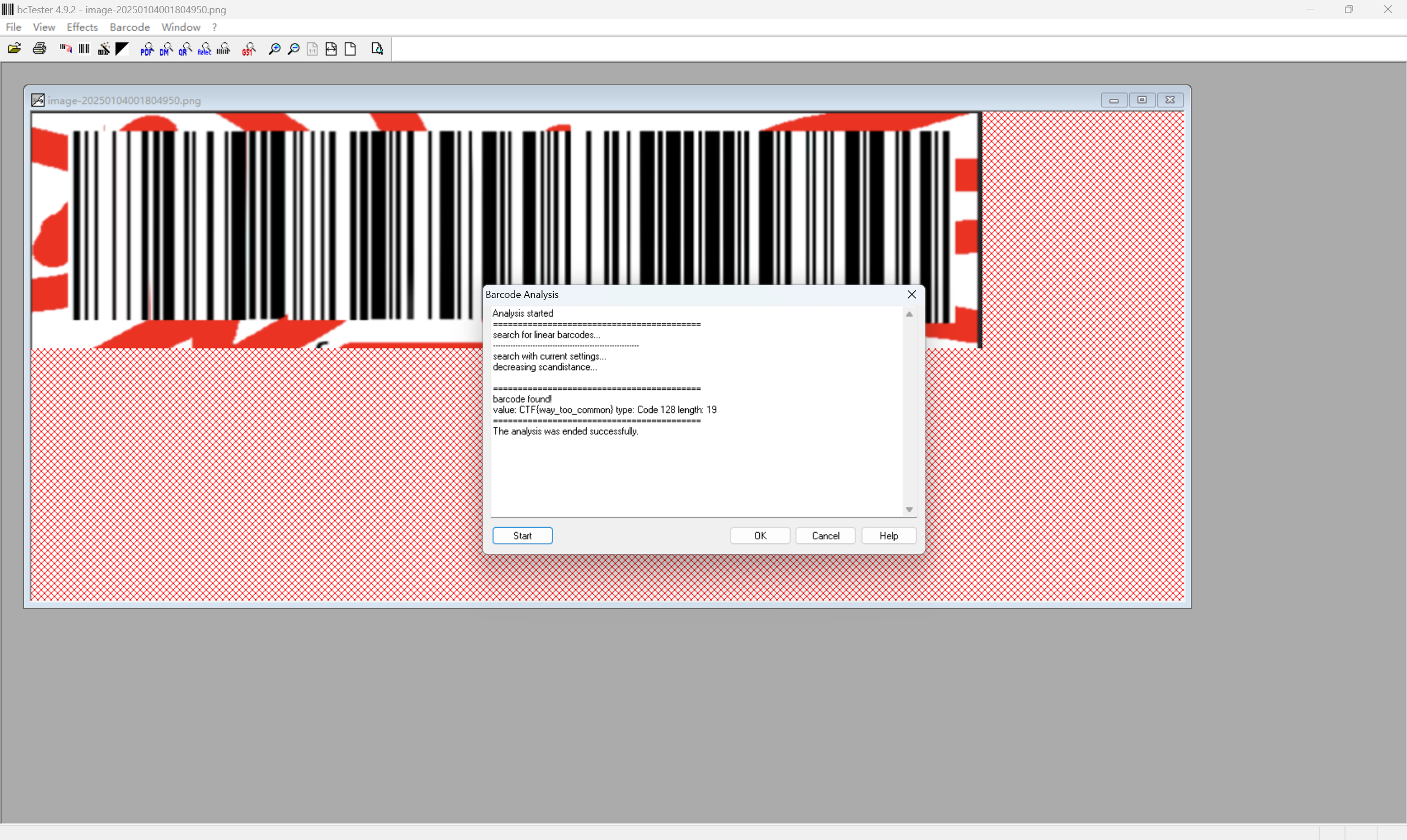Click the Print toolbar icon
Screen dimensions: 1407x840
point(39,49)
